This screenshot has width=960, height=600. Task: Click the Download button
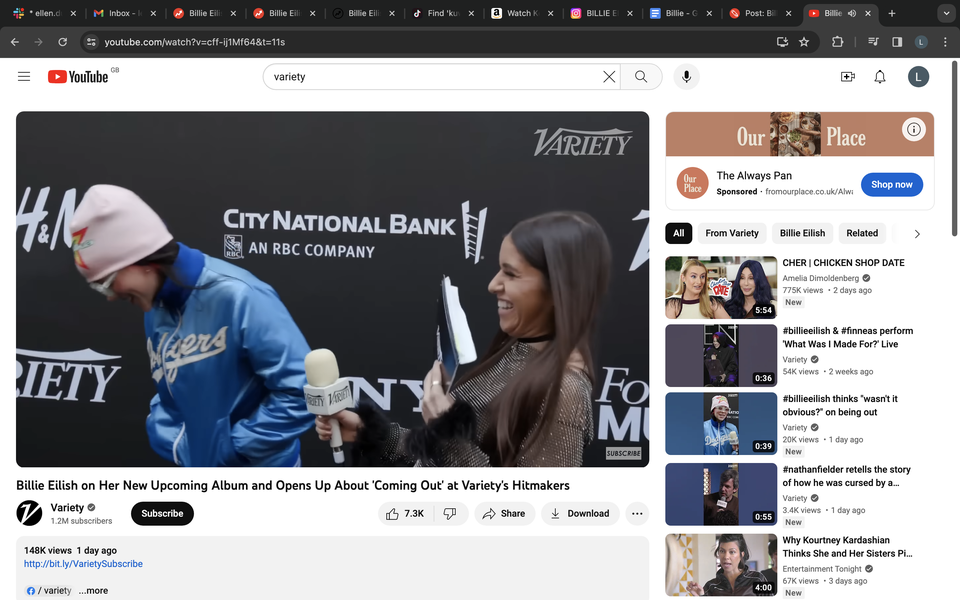(x=580, y=514)
